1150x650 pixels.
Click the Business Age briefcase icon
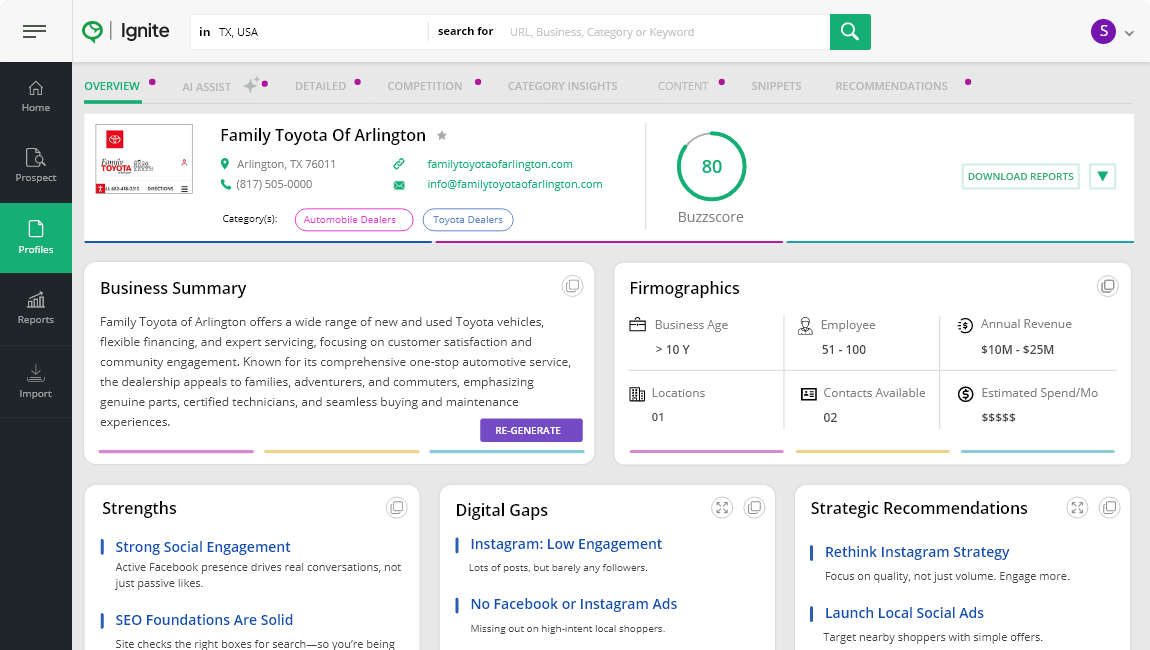click(637, 324)
